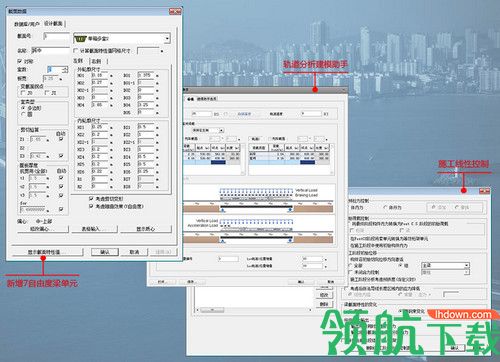500x362 pixels.
Task: Open the disabled dropdown below 主梁
Action: (467, 272)
